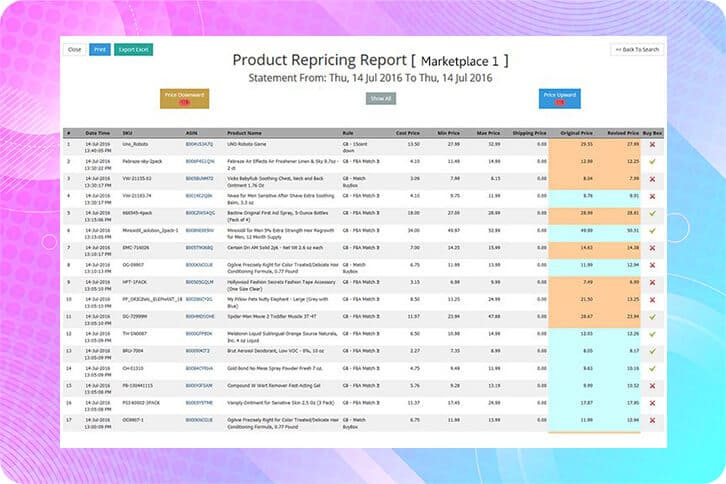Click the Original Price column header
The image size is (726, 484).
point(576,133)
